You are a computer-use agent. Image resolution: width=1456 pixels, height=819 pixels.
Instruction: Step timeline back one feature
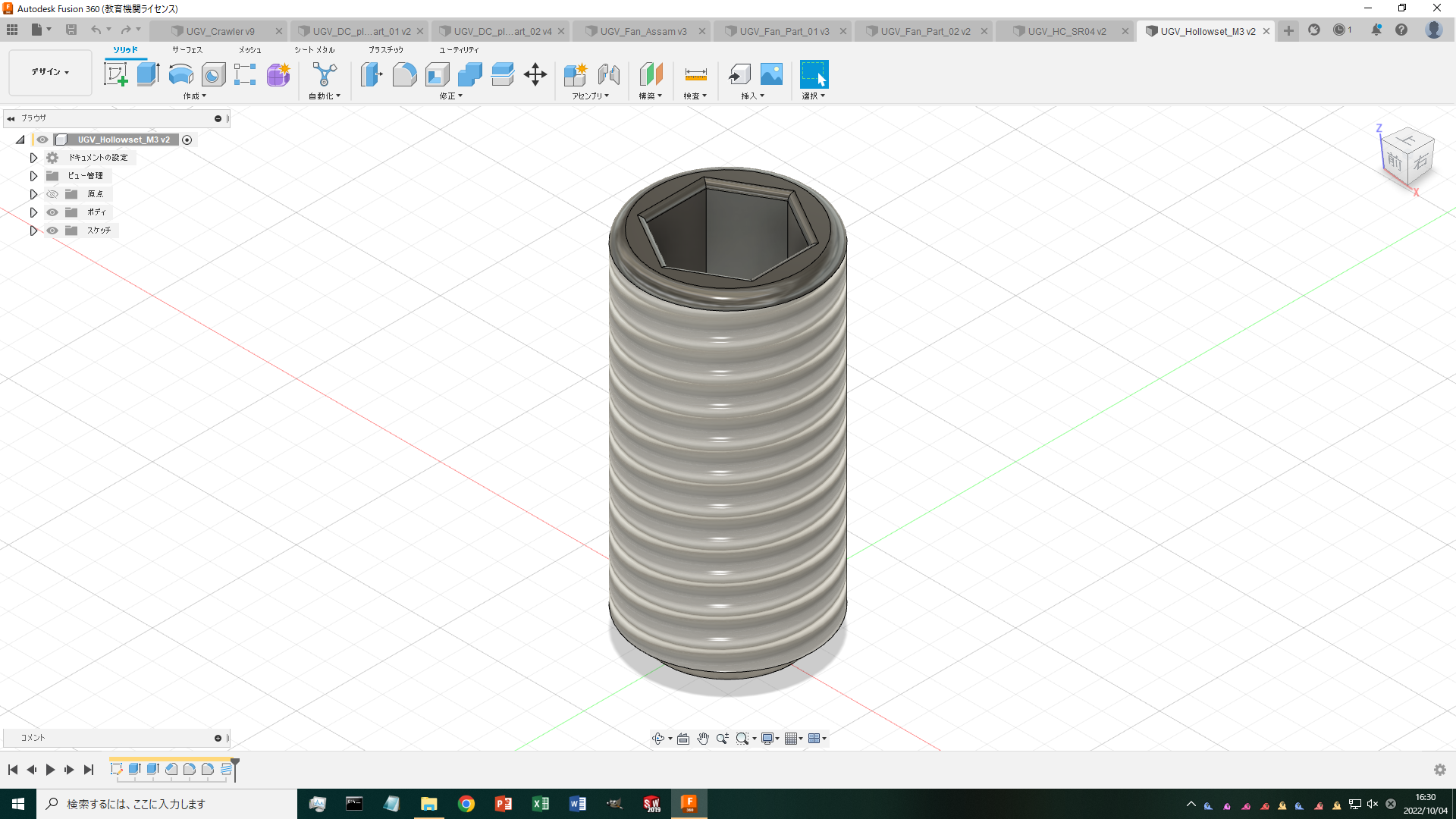click(x=32, y=770)
